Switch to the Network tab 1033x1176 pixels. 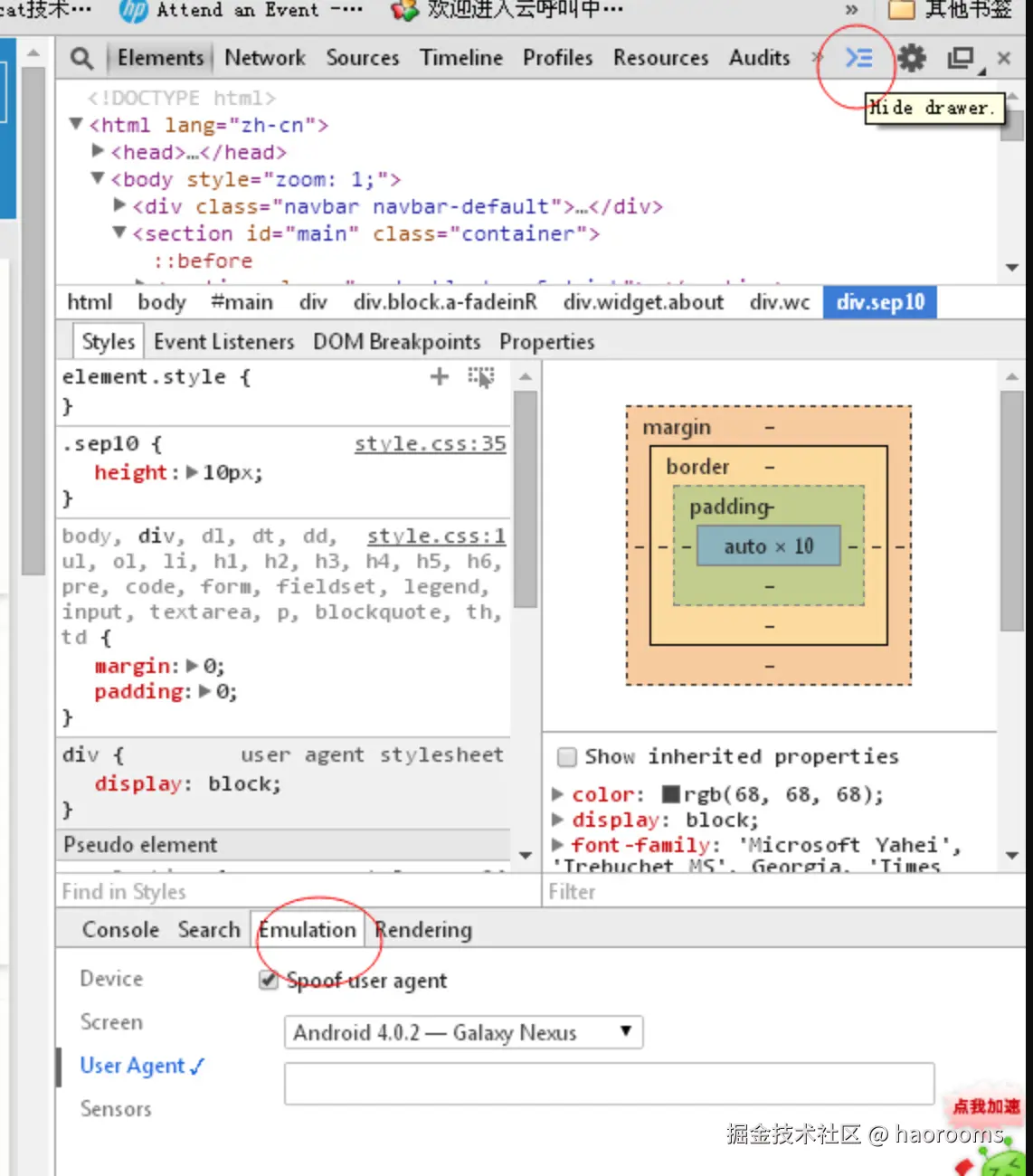(x=265, y=58)
